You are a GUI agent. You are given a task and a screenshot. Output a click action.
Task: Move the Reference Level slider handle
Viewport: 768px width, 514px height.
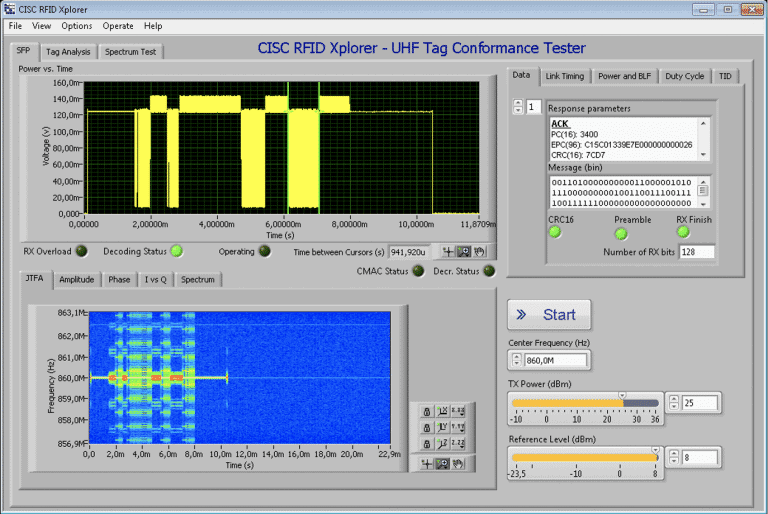(x=655, y=450)
